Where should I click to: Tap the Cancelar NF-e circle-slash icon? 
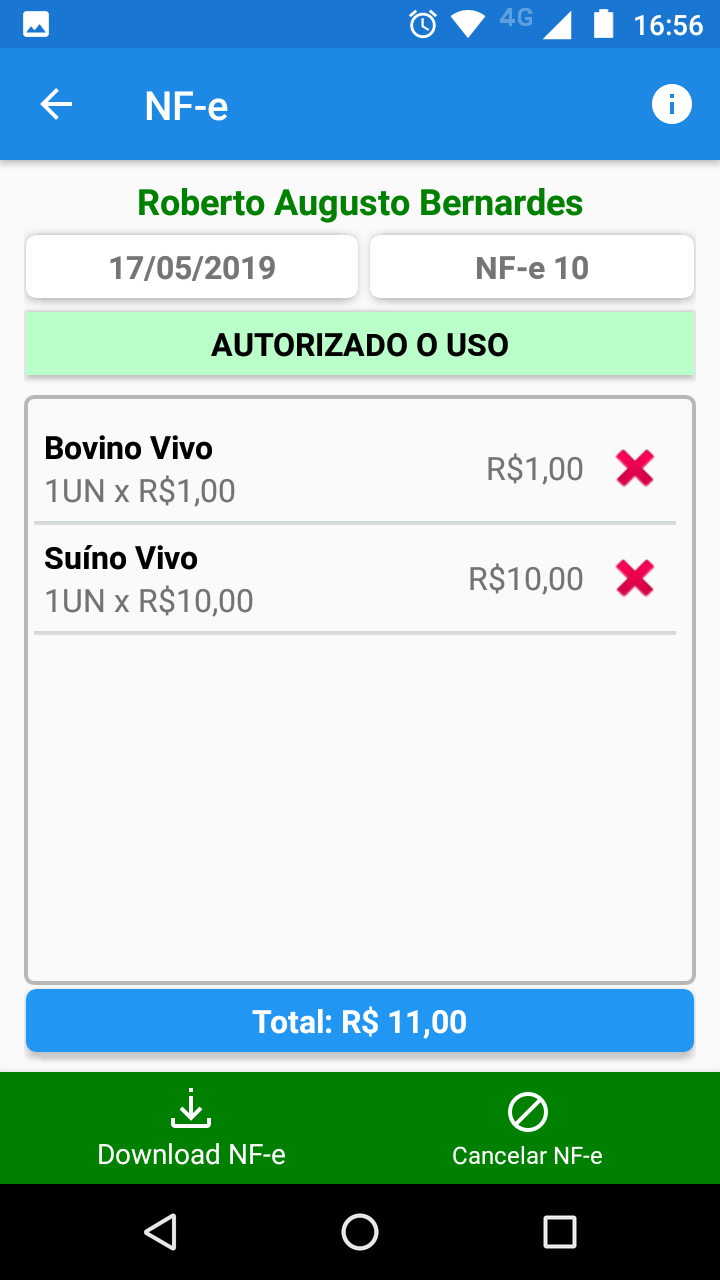tap(527, 1112)
